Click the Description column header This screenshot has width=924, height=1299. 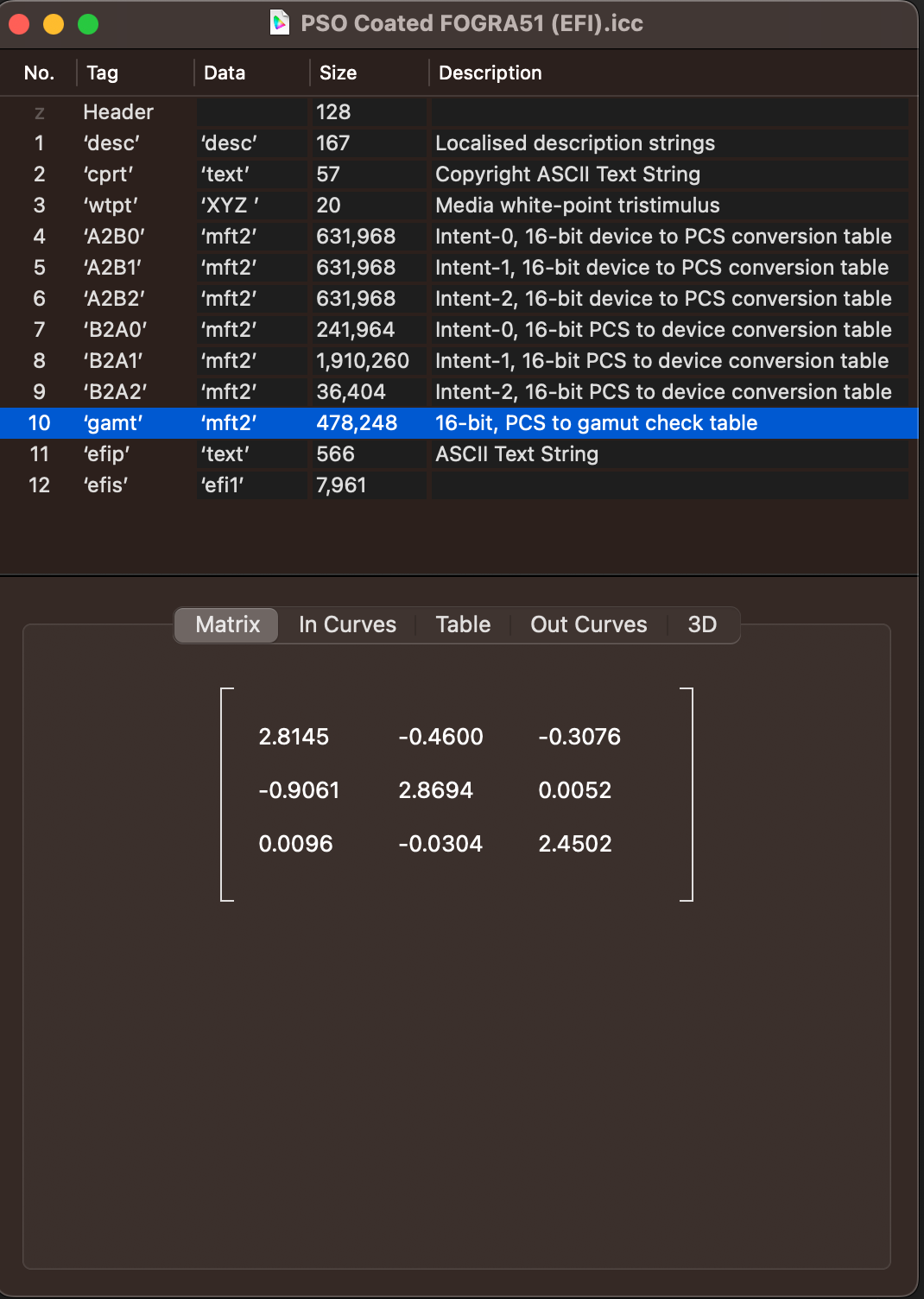point(490,73)
